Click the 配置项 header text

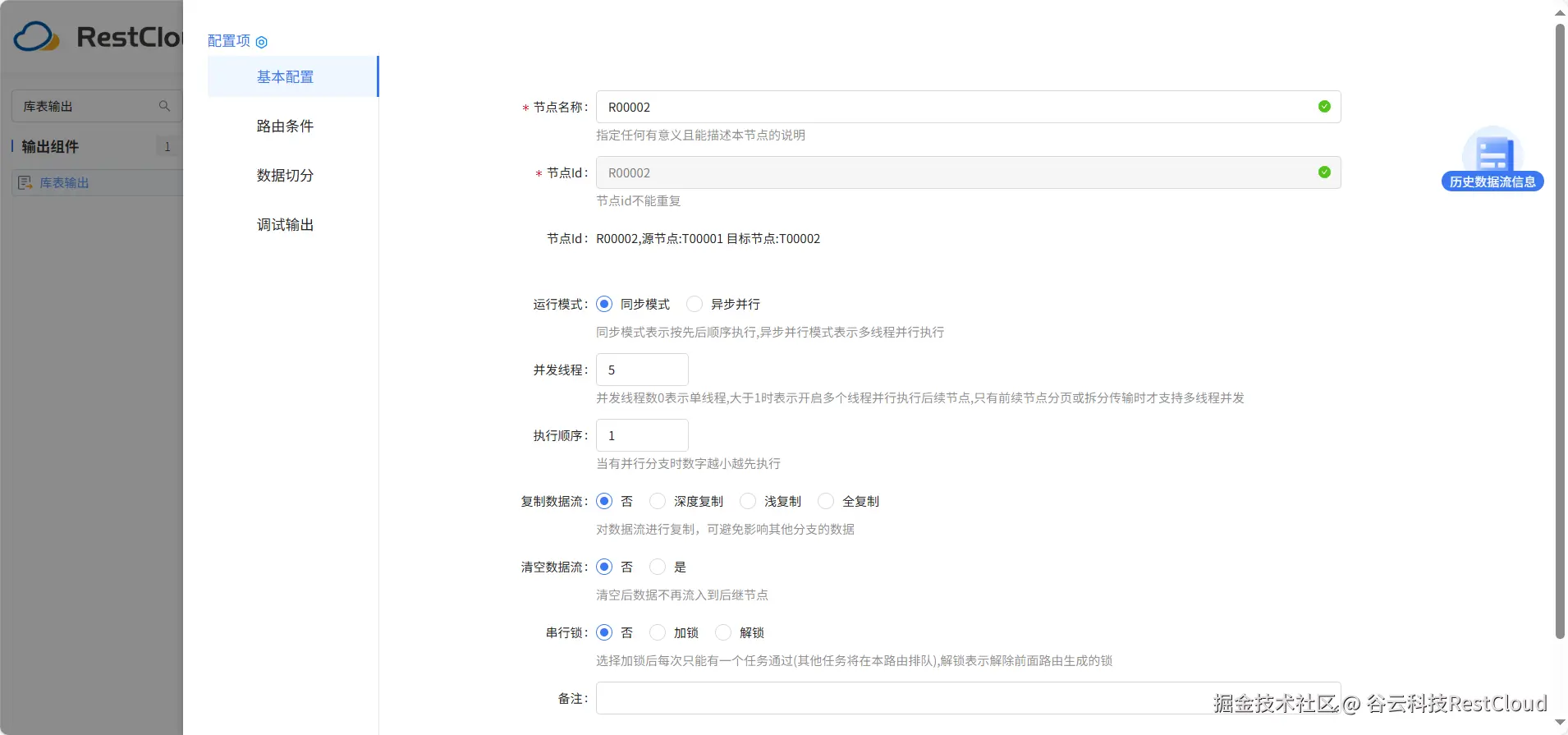coord(229,41)
